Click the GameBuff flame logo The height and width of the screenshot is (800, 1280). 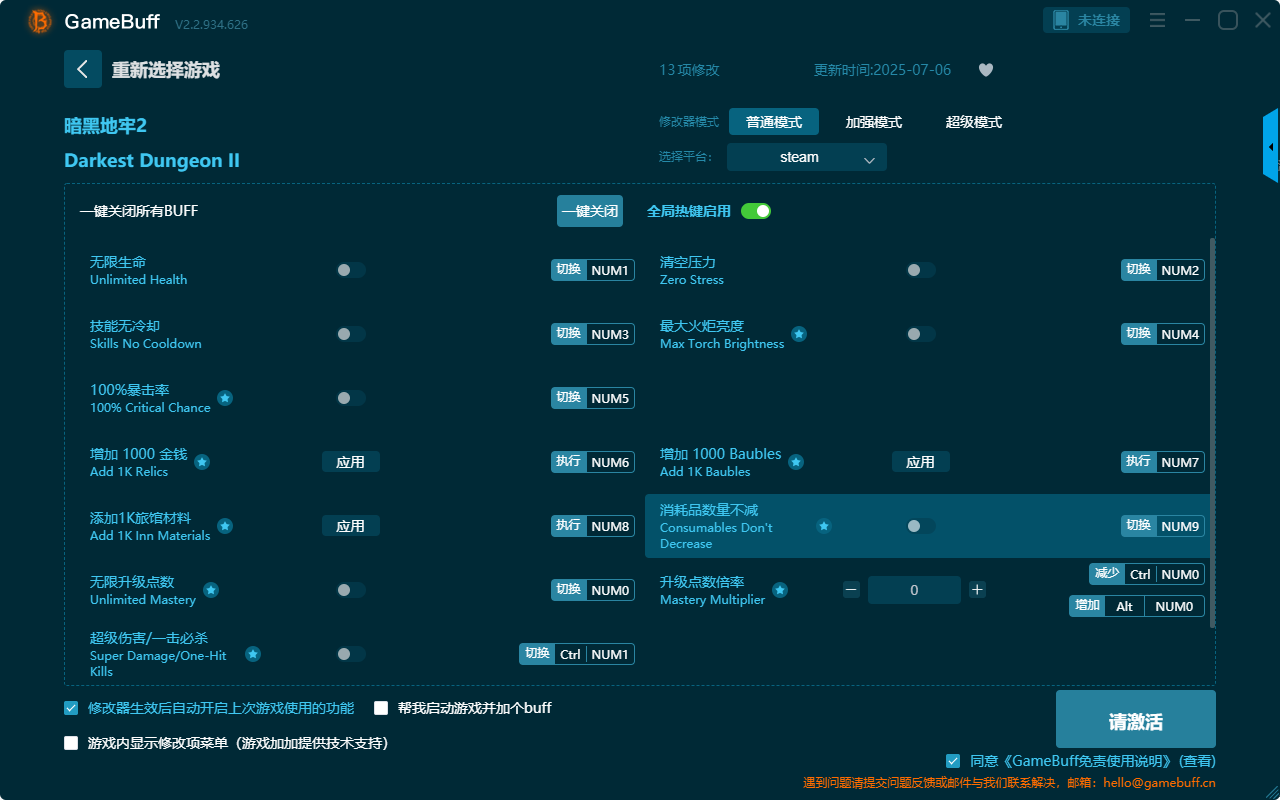(x=38, y=20)
